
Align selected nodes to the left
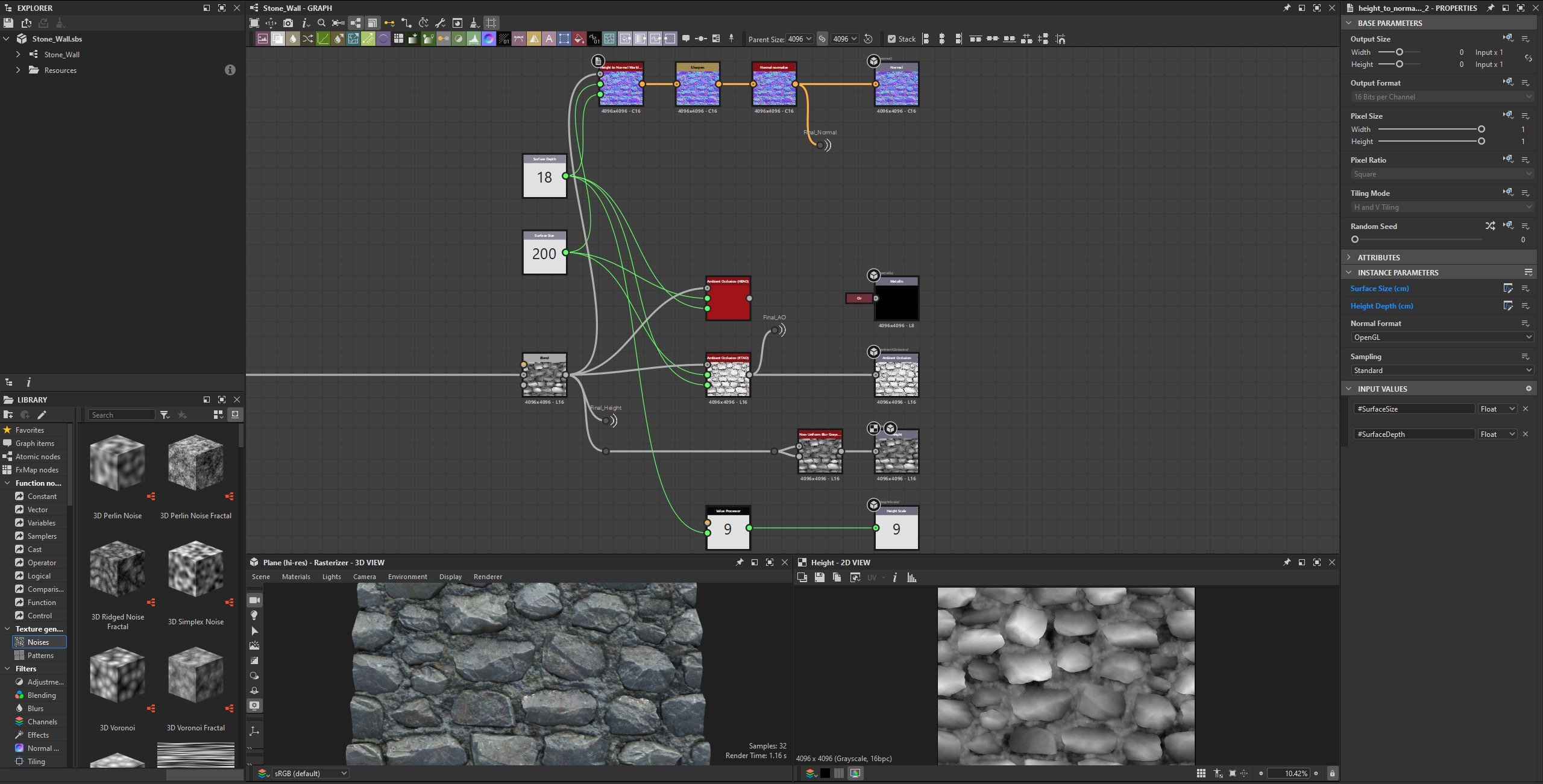(926, 39)
